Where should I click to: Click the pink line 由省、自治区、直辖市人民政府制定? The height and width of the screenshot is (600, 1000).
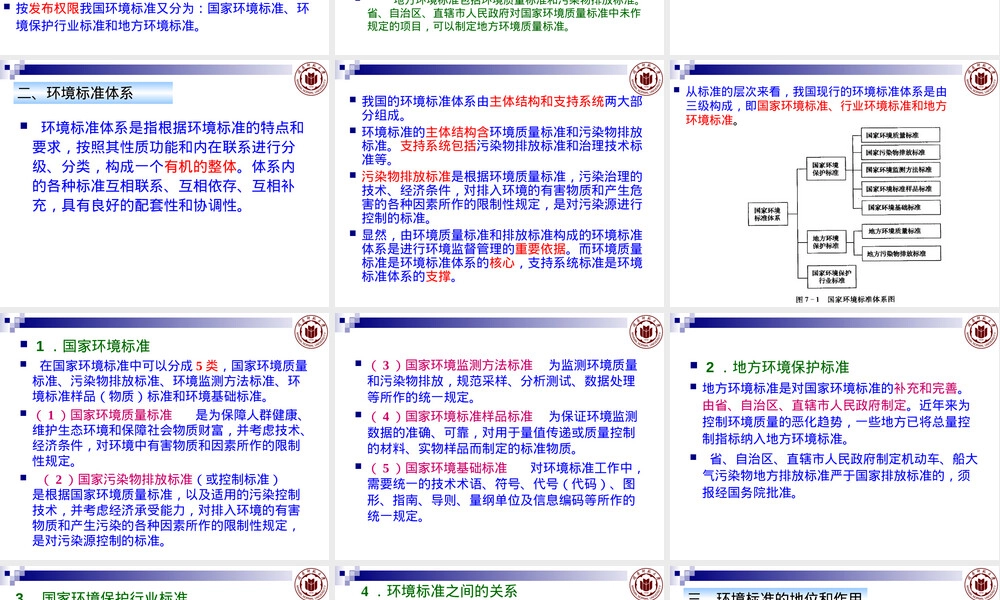[x=804, y=405]
